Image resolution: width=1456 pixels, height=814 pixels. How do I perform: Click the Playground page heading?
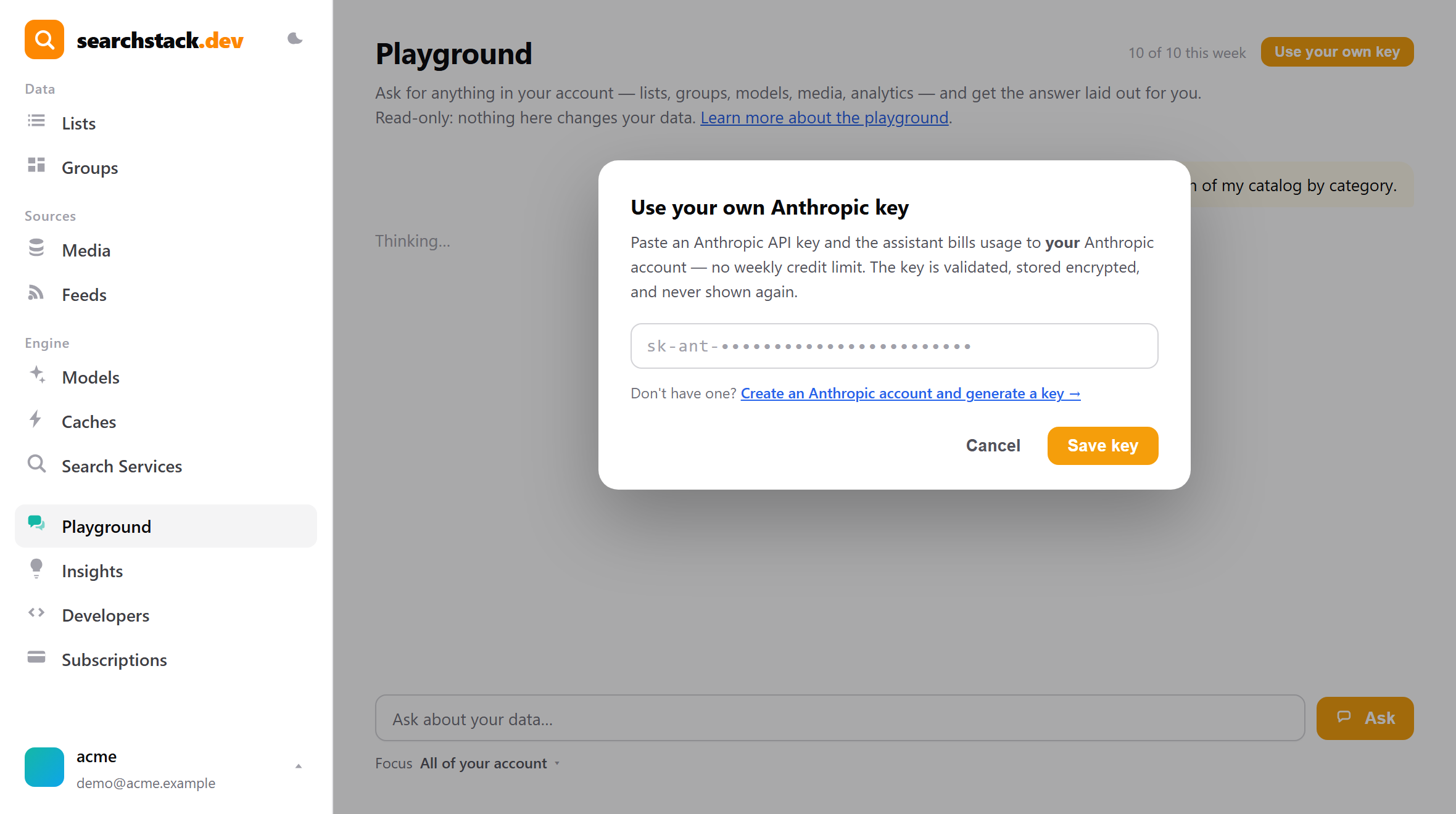pos(453,54)
